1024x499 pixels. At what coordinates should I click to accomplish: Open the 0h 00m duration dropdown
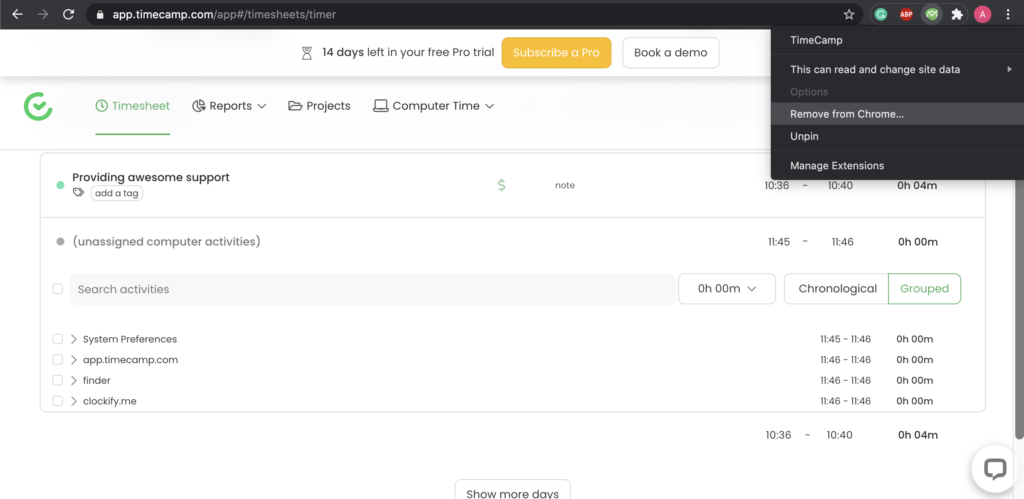pyautogui.click(x=727, y=289)
